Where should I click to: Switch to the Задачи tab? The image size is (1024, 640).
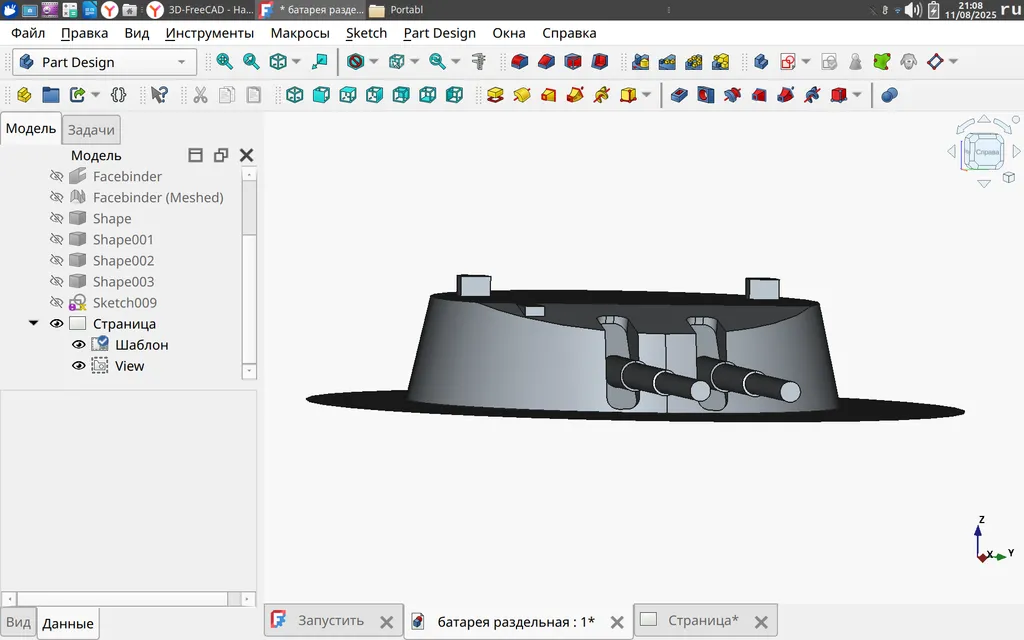click(x=91, y=130)
